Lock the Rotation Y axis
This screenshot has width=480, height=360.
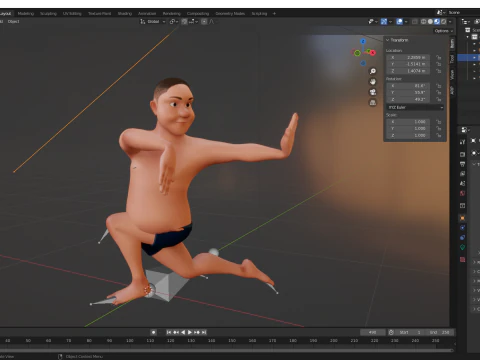438,92
